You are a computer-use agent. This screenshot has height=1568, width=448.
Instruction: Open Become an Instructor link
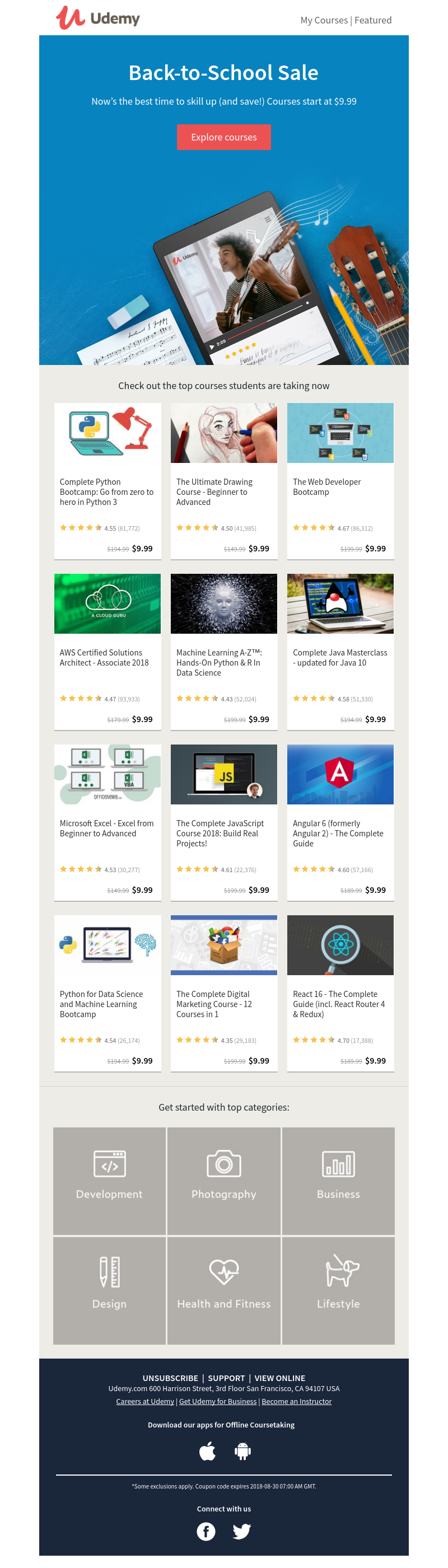coord(296,1401)
